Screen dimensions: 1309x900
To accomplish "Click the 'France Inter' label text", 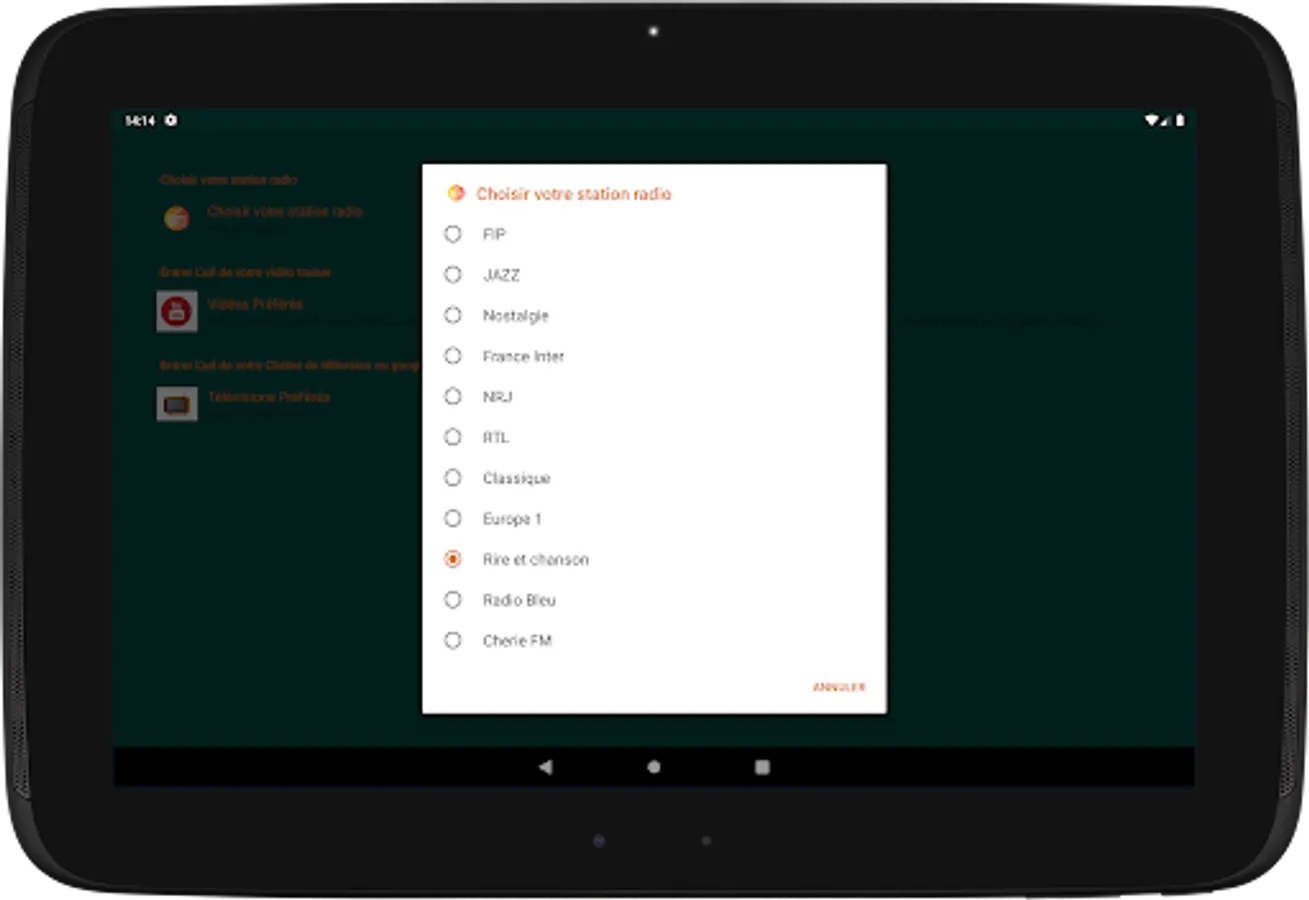I will coord(523,356).
